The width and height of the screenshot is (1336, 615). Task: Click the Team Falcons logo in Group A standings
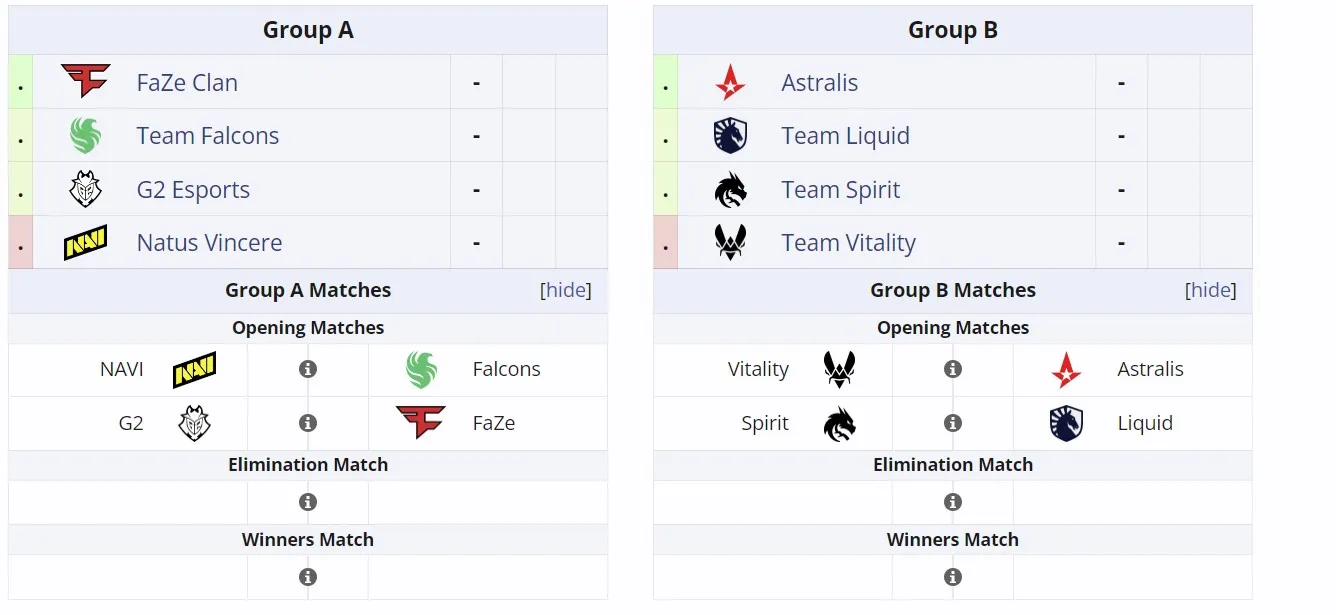pos(85,136)
